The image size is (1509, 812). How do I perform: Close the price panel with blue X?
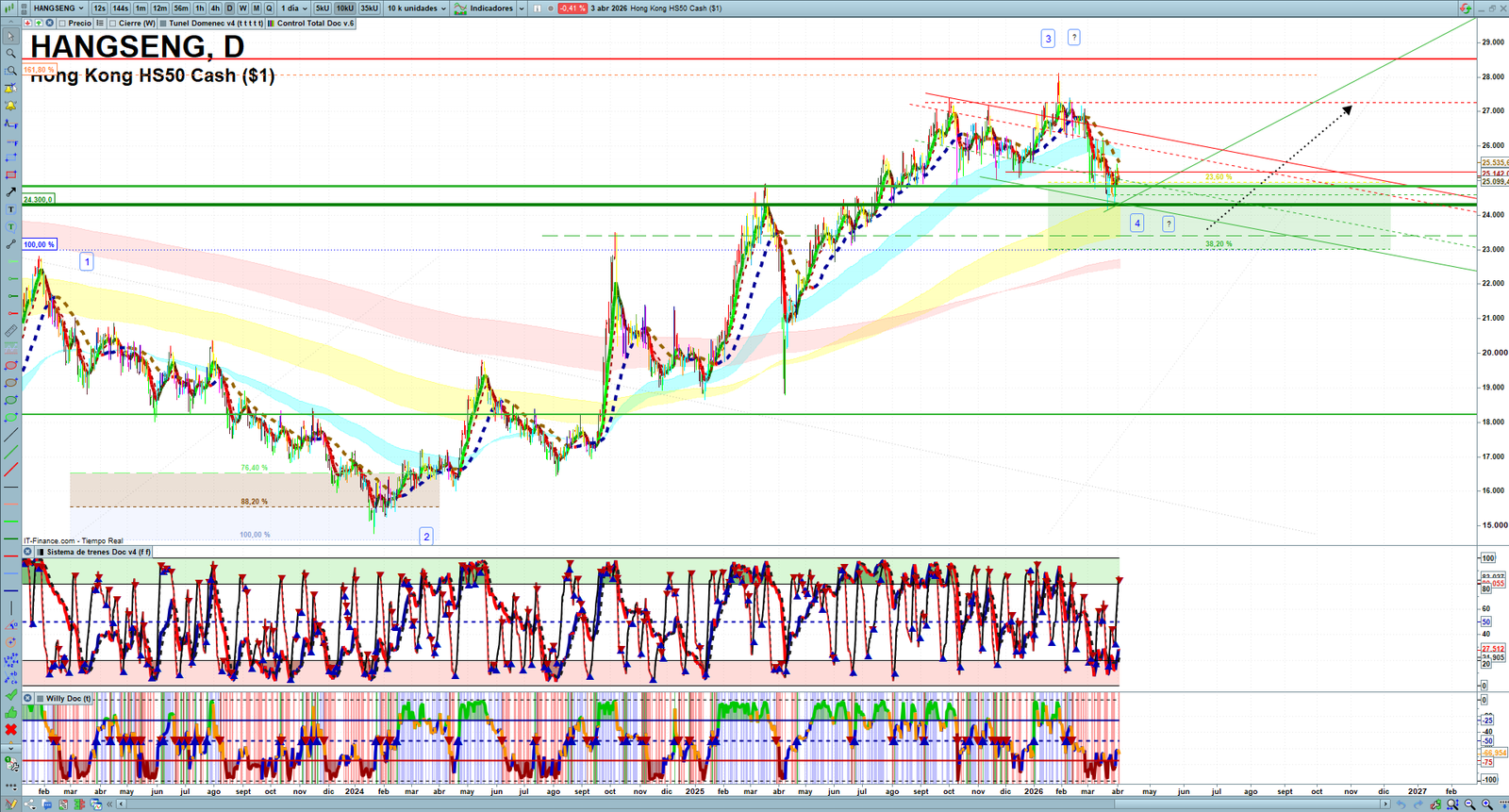(x=49, y=24)
